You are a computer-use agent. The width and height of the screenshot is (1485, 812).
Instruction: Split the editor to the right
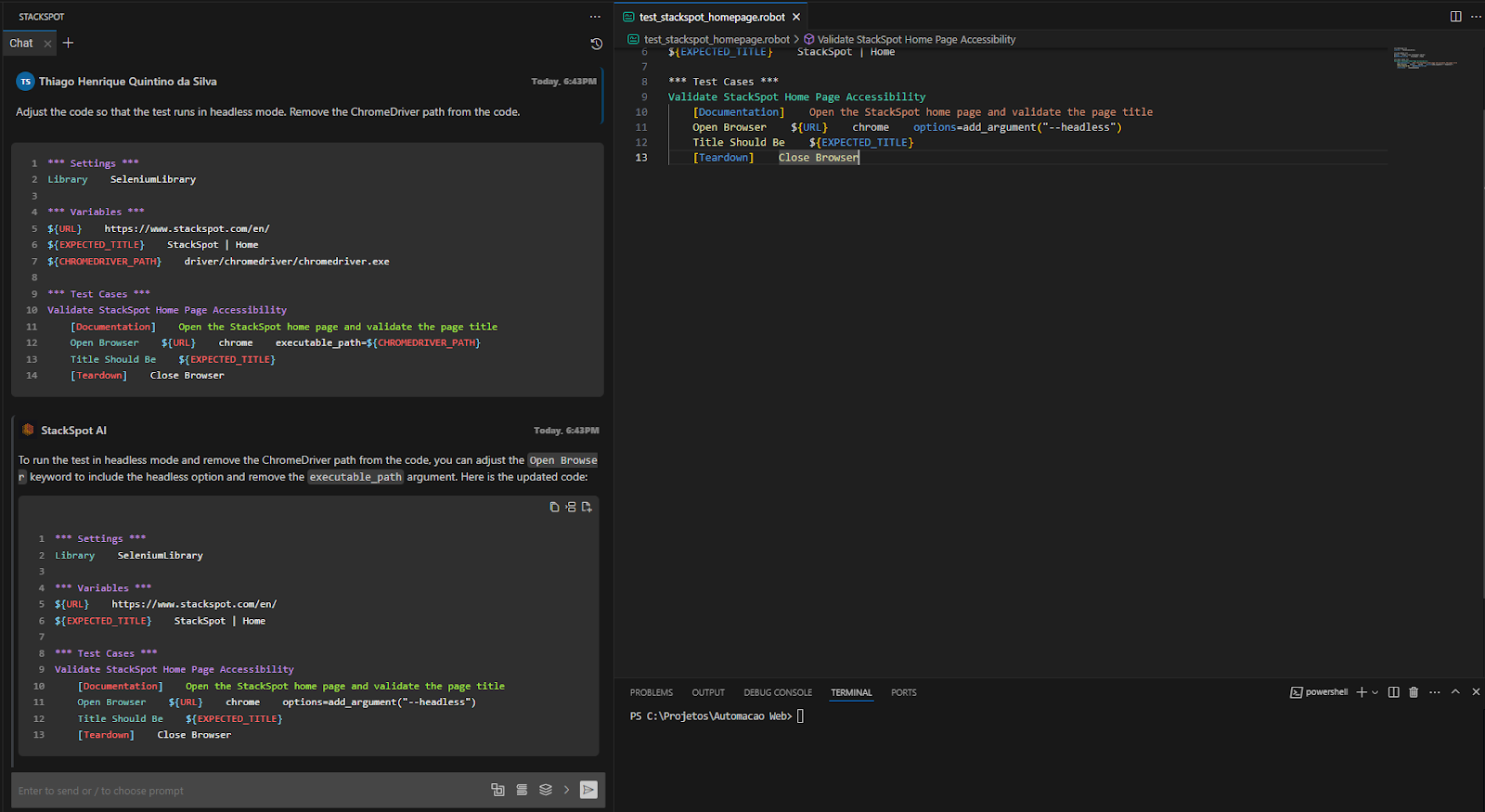pos(1455,17)
